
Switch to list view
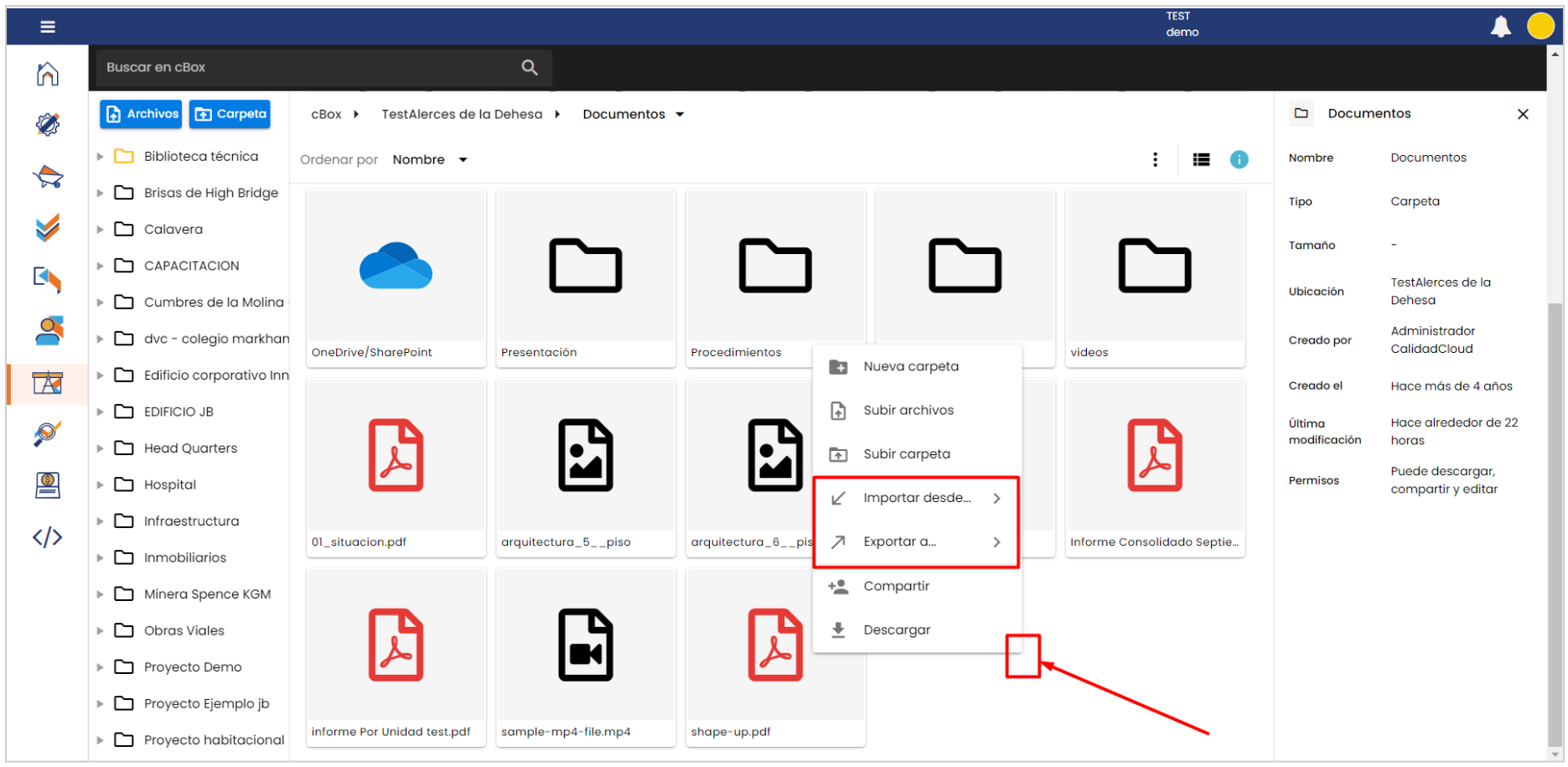click(1201, 159)
